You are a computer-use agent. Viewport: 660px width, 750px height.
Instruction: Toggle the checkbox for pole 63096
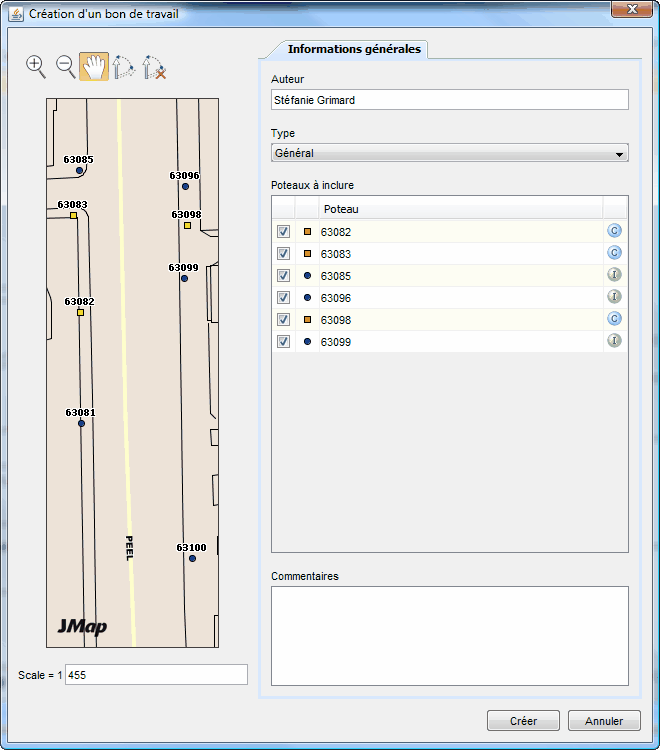(x=284, y=298)
